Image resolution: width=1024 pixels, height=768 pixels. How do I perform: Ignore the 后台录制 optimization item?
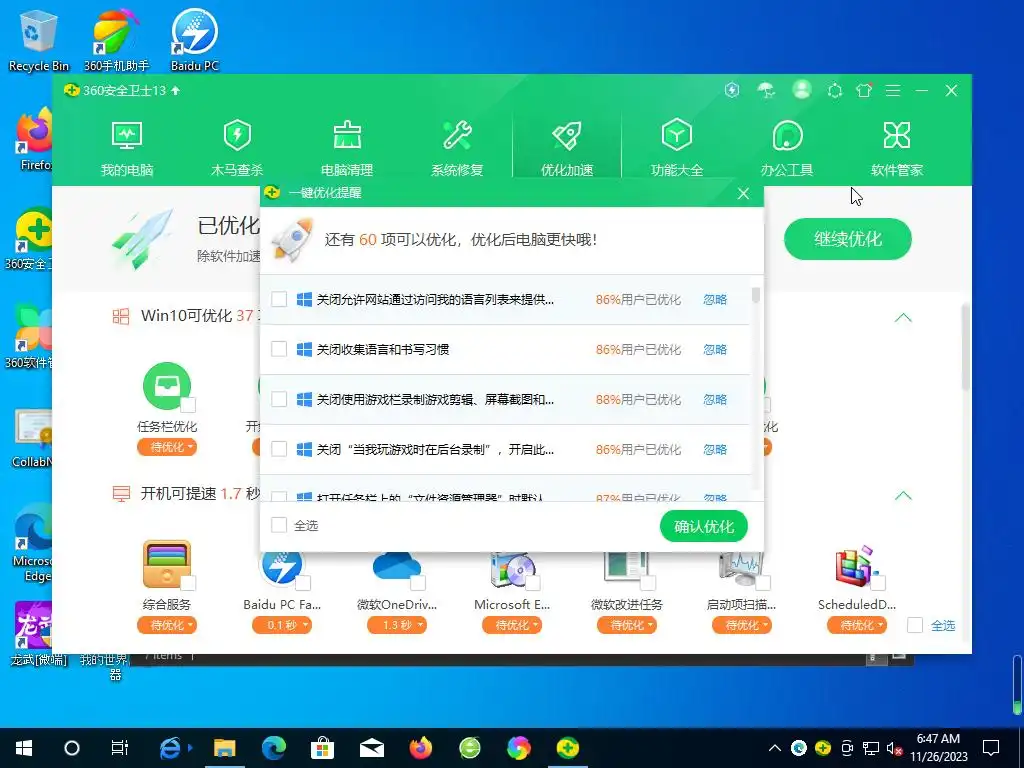[x=715, y=449]
